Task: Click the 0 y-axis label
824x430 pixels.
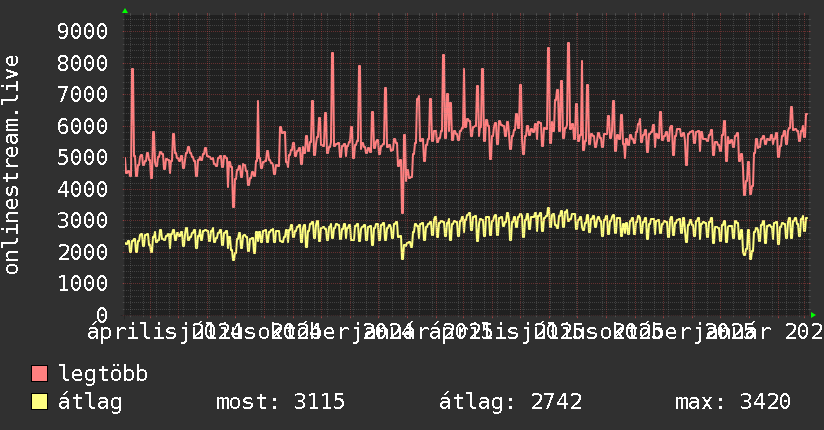Action: coord(102,315)
